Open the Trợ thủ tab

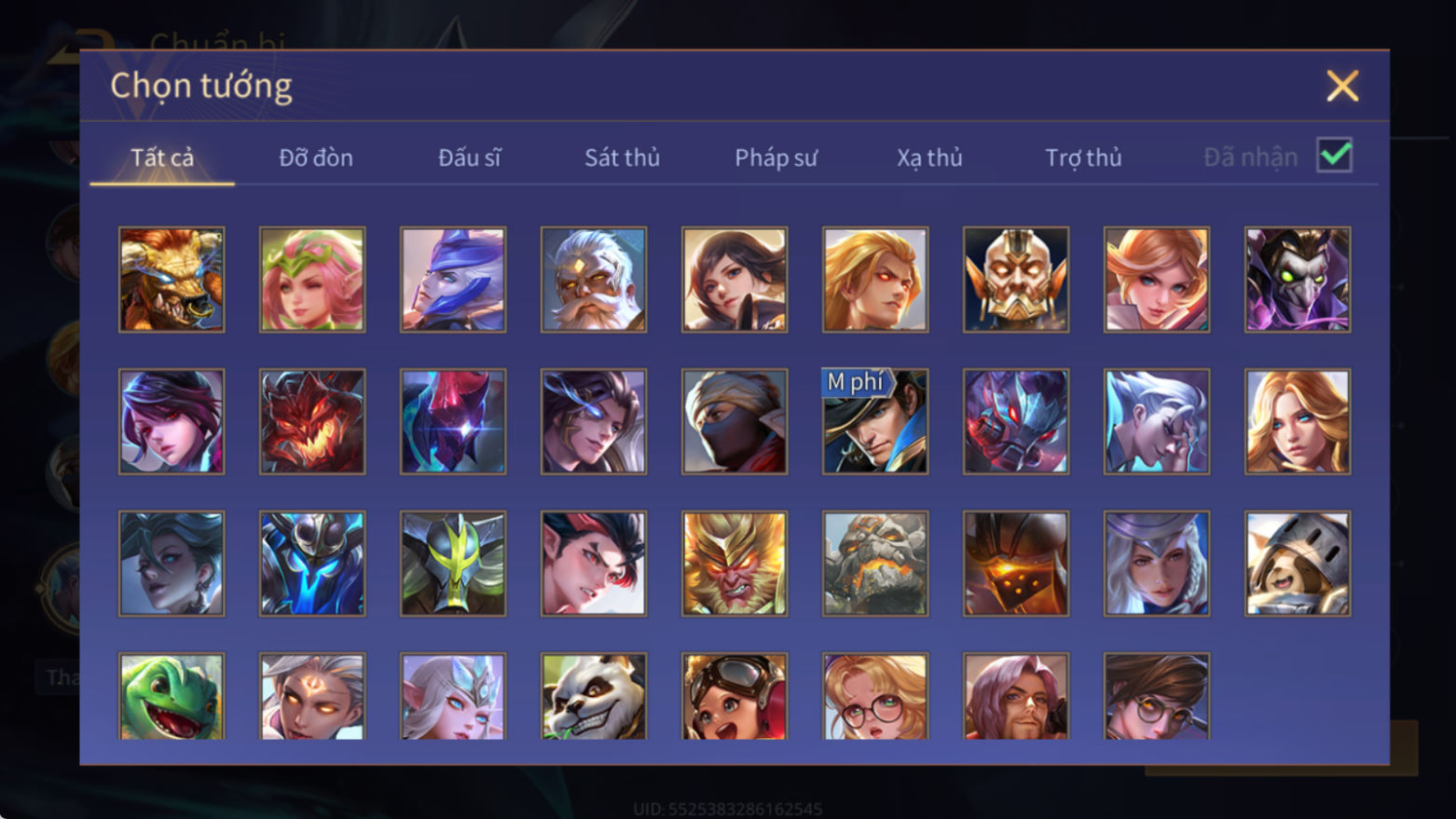coord(1083,157)
